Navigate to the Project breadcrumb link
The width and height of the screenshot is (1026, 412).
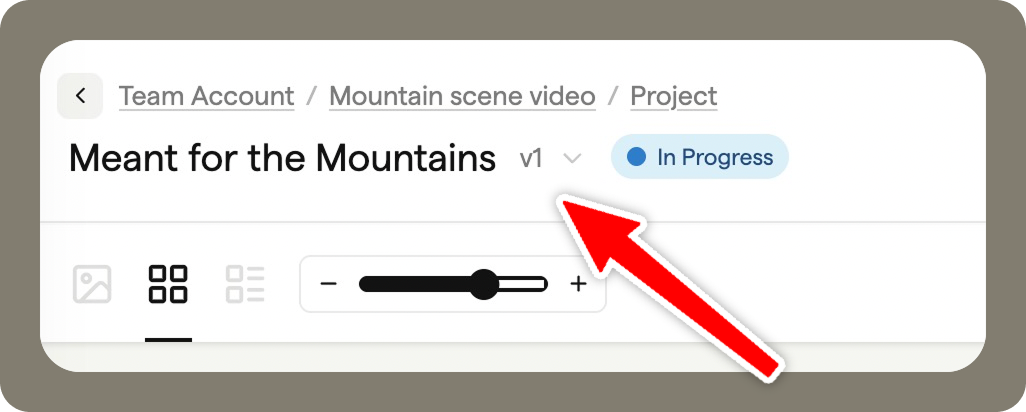[673, 96]
